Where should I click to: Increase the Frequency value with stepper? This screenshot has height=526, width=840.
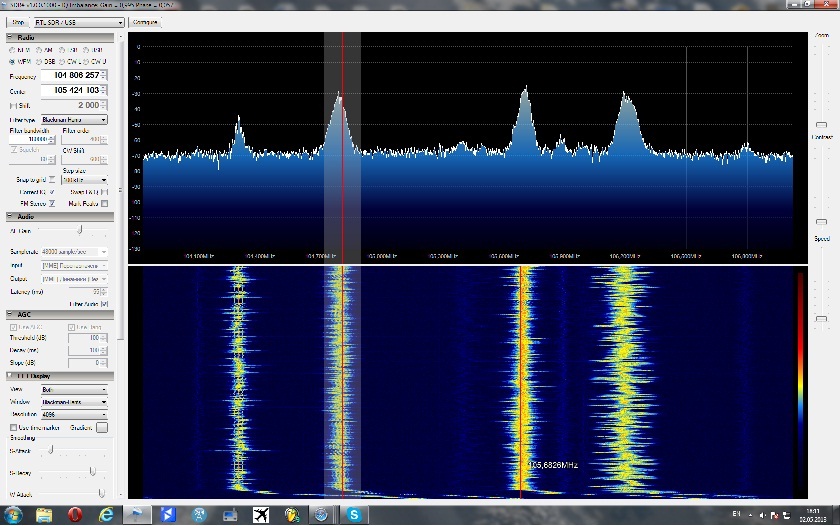(104, 73)
